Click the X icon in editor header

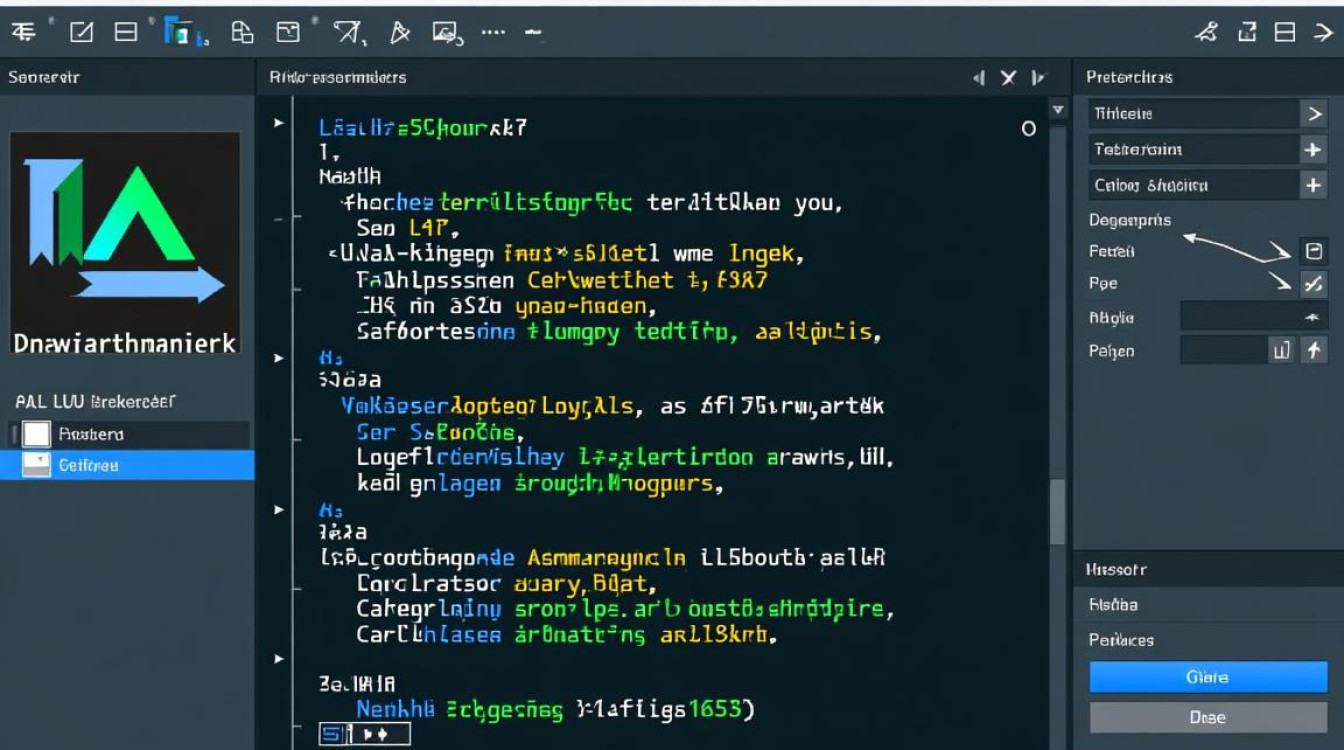(1008, 77)
